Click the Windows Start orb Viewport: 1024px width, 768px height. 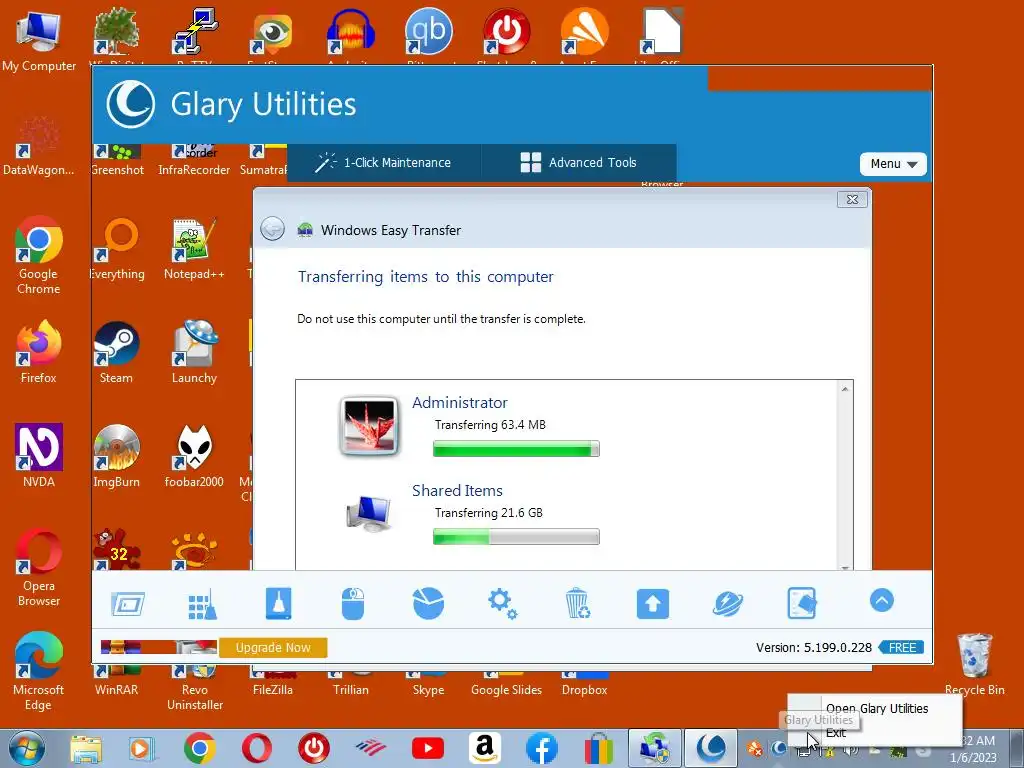[26, 748]
